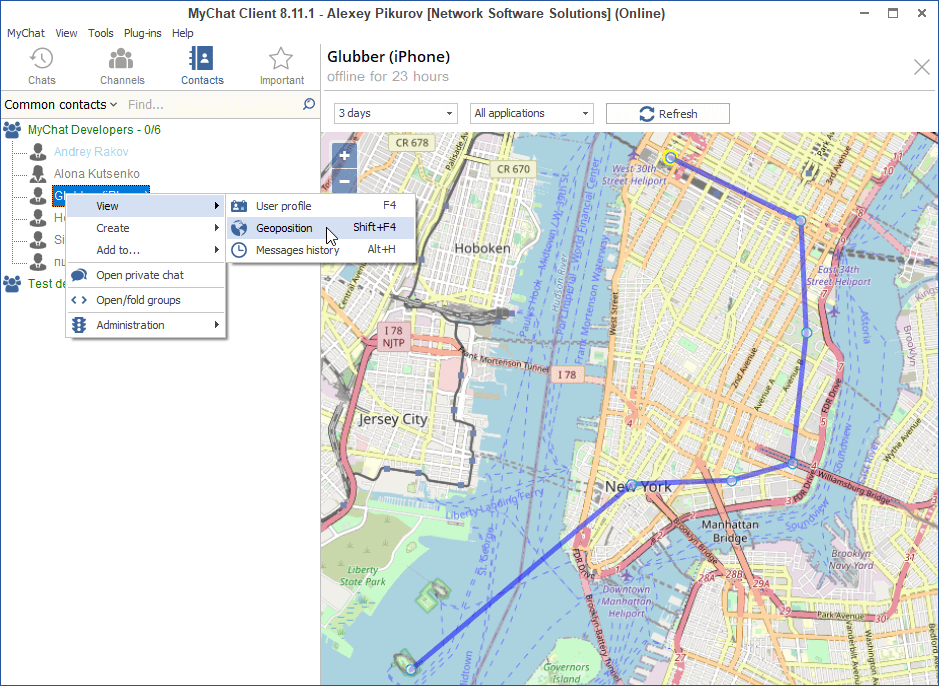Open the Common contacts list selector
939x686 pixels.
point(61,104)
